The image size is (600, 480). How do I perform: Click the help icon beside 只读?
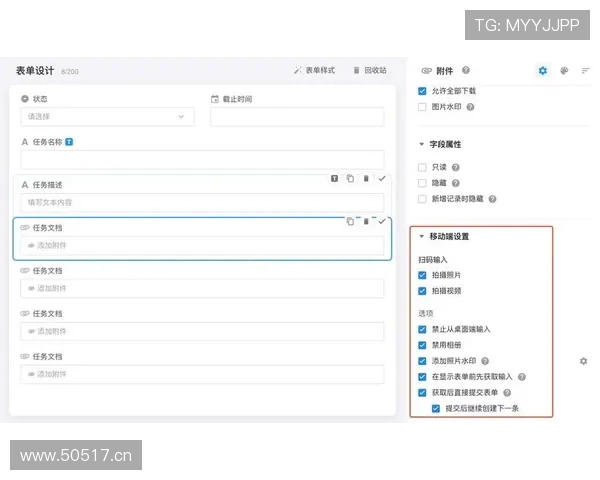coord(456,167)
